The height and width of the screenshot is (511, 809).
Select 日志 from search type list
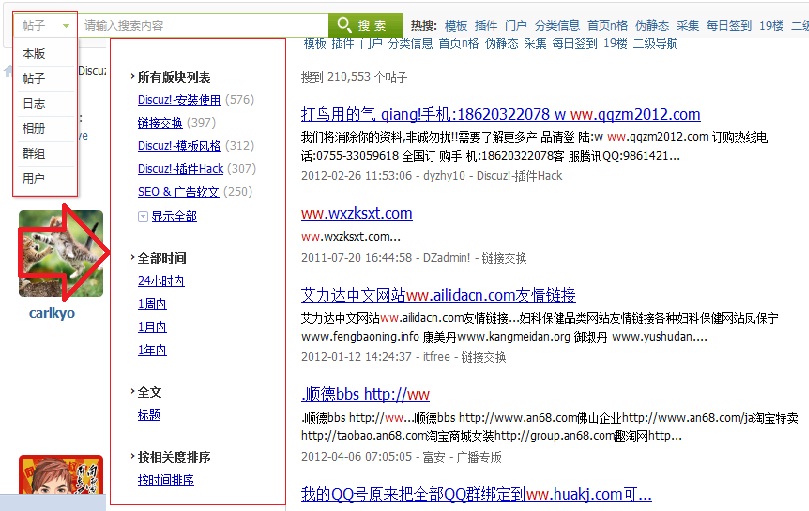(34, 104)
